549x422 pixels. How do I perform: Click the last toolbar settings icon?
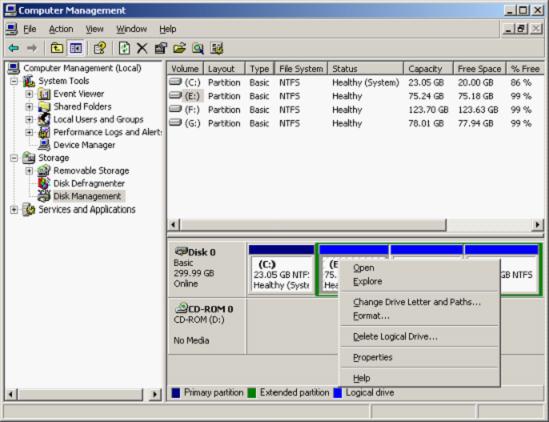tap(217, 48)
